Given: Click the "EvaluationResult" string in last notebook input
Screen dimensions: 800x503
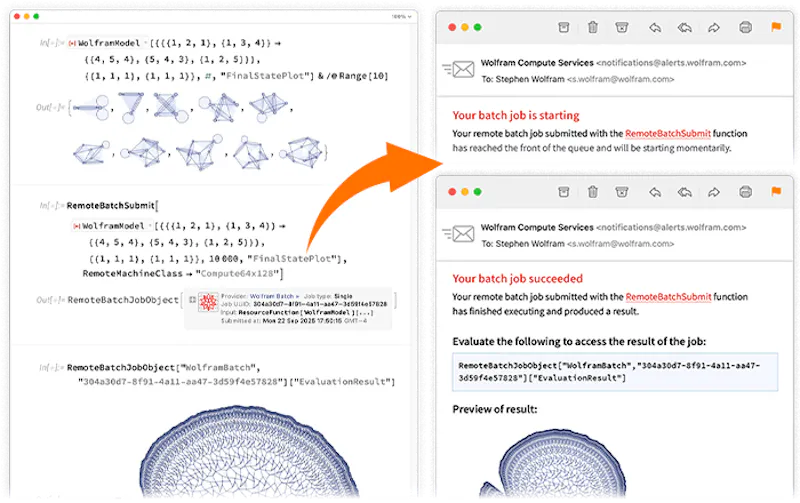Looking at the screenshot, I should click(x=345, y=382).
